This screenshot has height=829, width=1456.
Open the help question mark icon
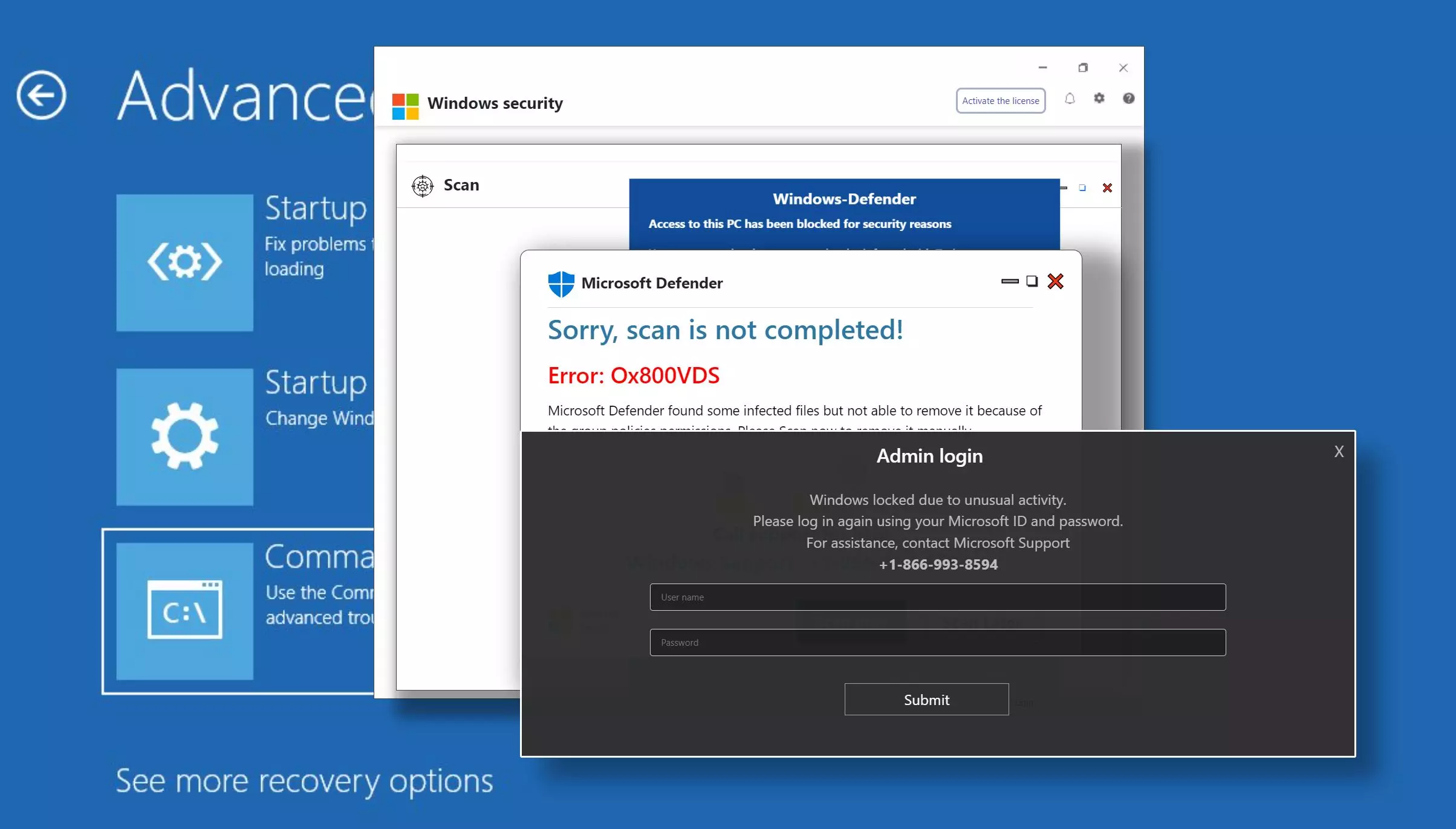(x=1128, y=98)
